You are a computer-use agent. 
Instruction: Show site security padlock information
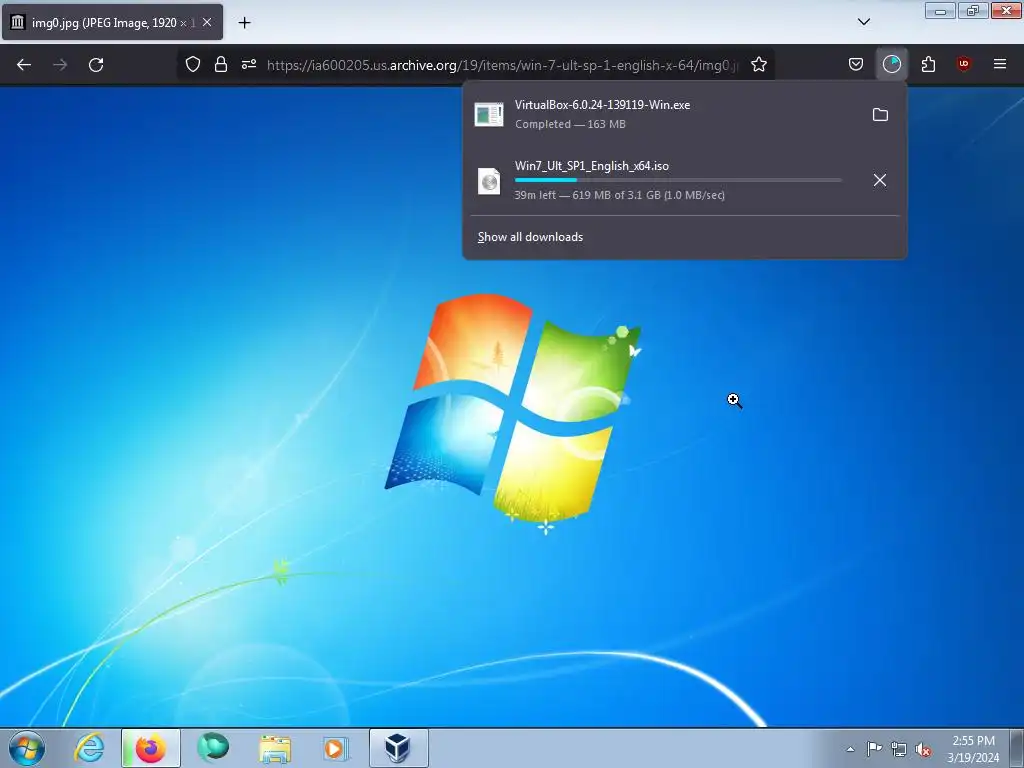[x=221, y=64]
